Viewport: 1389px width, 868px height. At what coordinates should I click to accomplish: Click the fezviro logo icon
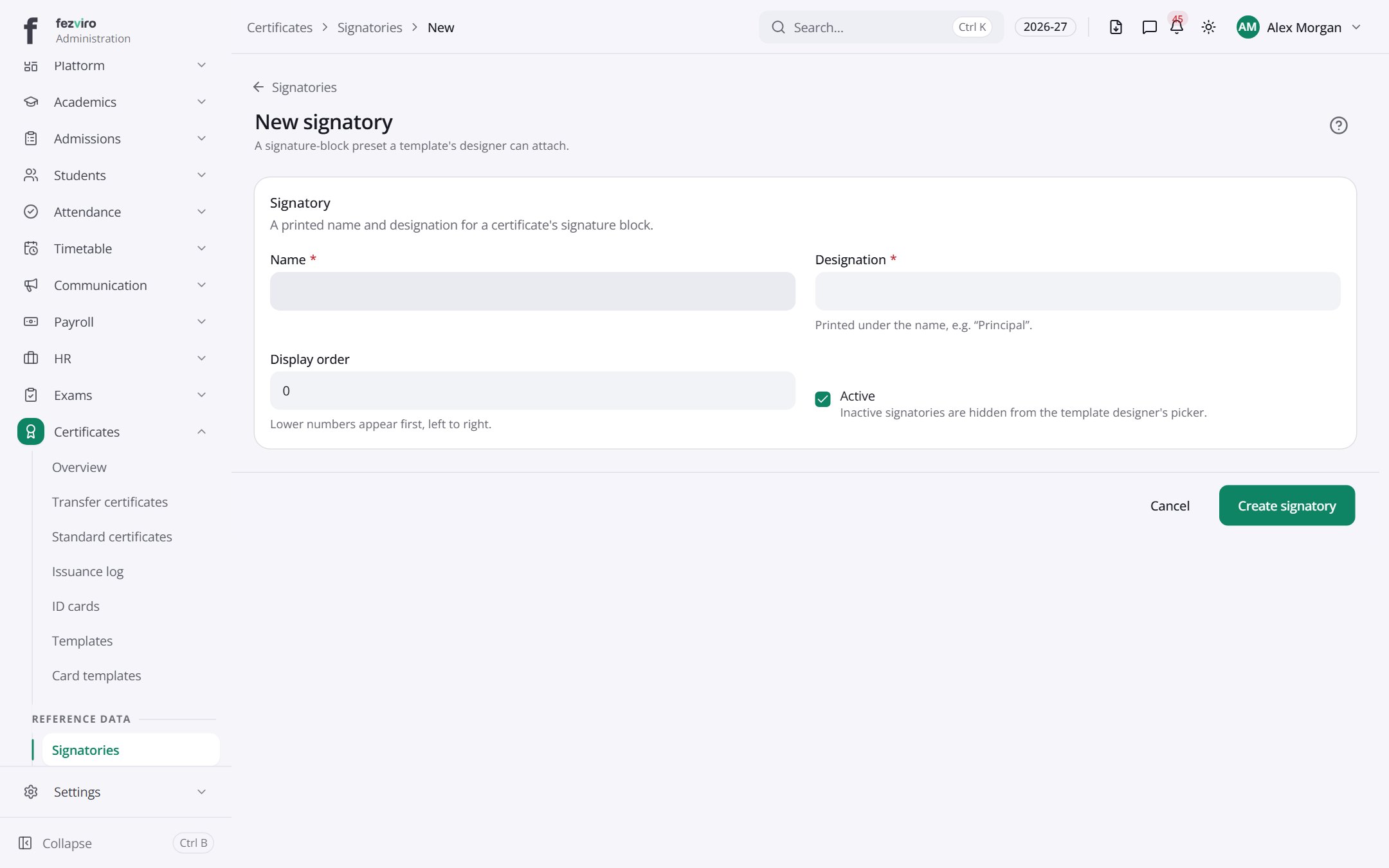pyautogui.click(x=30, y=30)
